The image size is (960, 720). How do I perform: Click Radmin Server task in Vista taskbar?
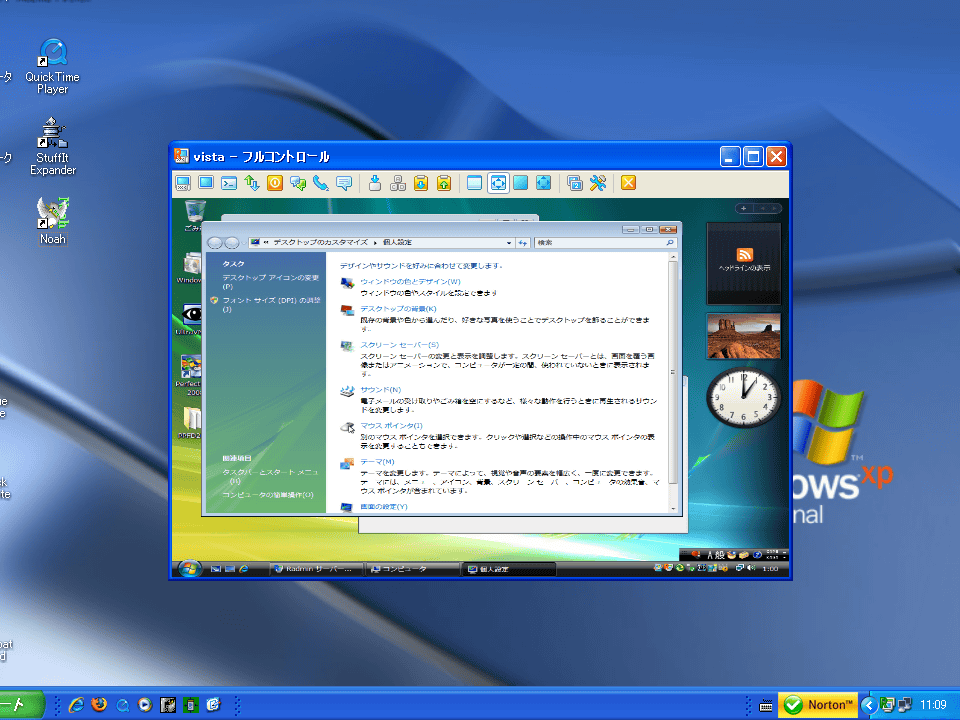[317, 569]
